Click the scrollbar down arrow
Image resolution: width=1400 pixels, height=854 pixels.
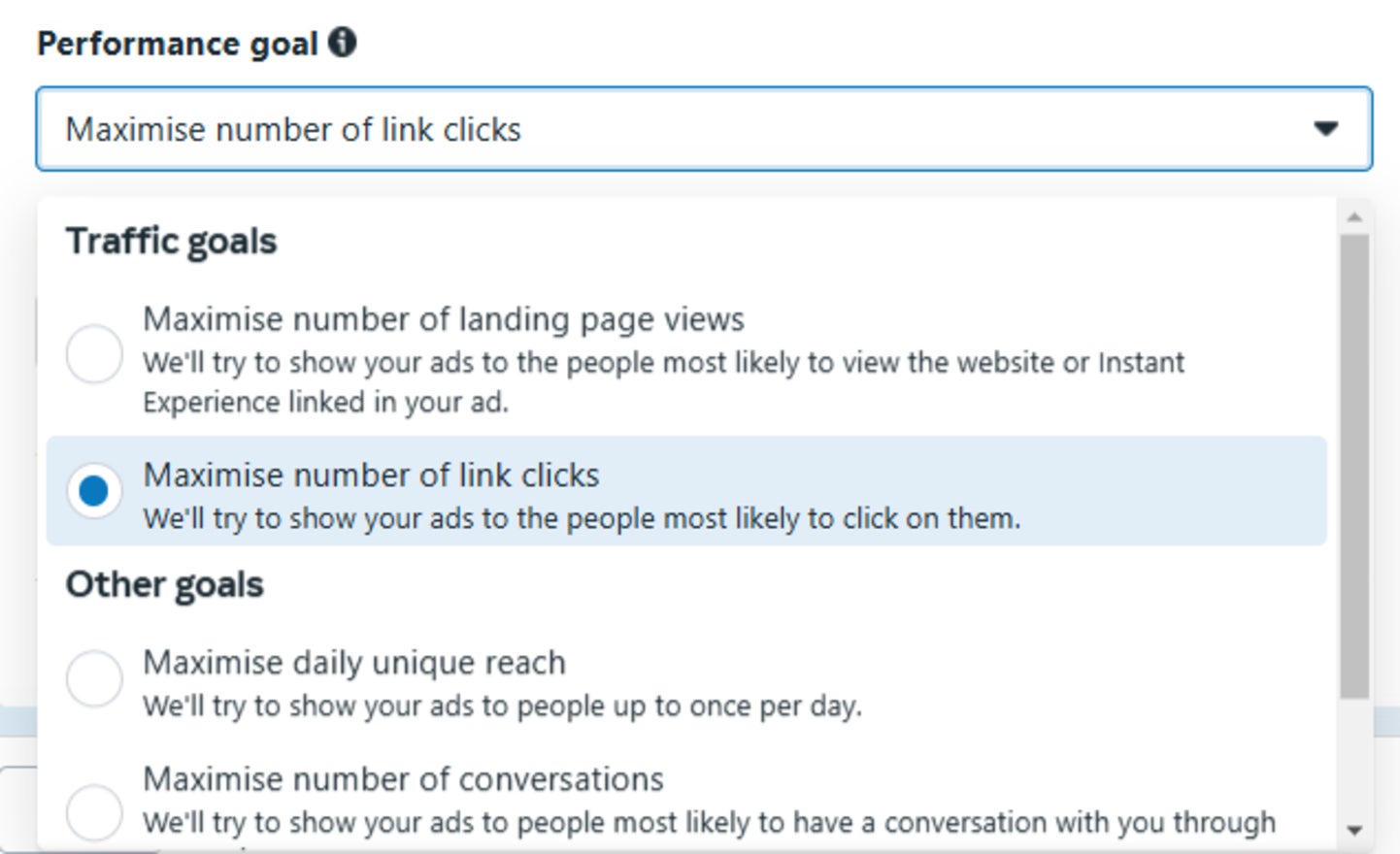point(1355,831)
